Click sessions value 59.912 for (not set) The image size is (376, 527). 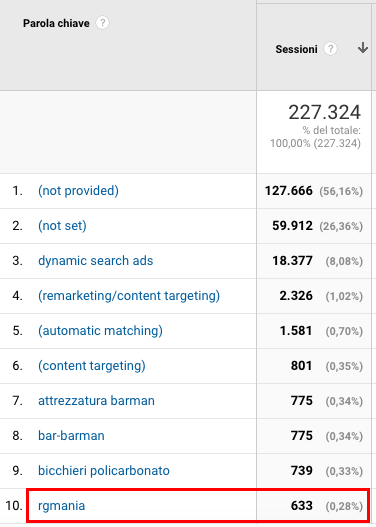coord(292,226)
